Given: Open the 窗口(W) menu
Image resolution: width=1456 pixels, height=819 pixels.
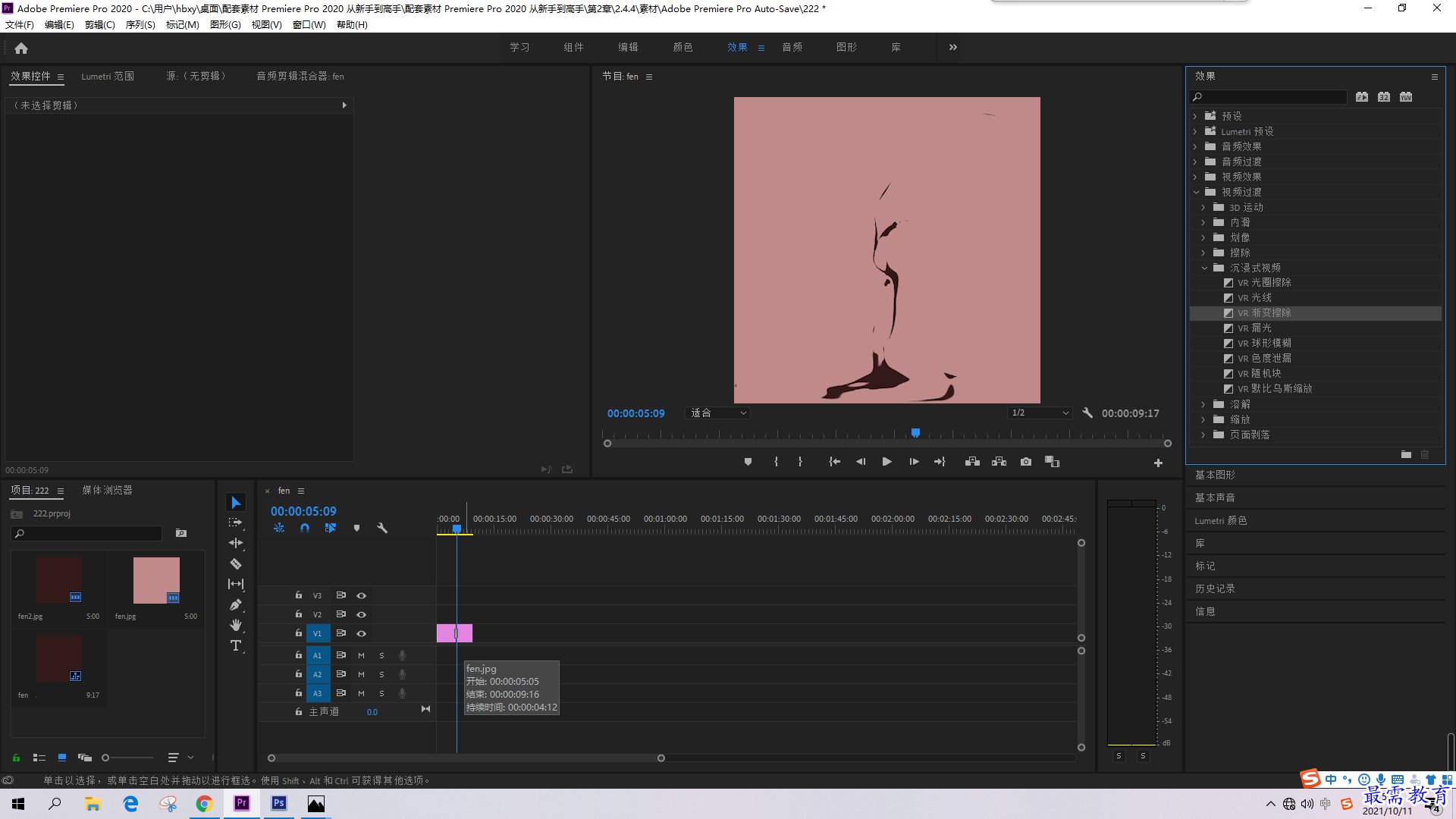Looking at the screenshot, I should tap(309, 25).
